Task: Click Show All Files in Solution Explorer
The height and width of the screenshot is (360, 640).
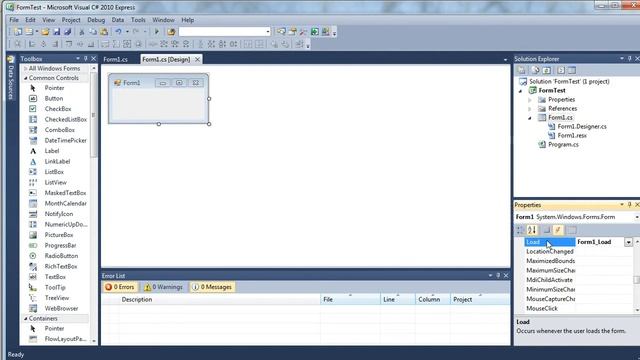Action: coord(536,70)
